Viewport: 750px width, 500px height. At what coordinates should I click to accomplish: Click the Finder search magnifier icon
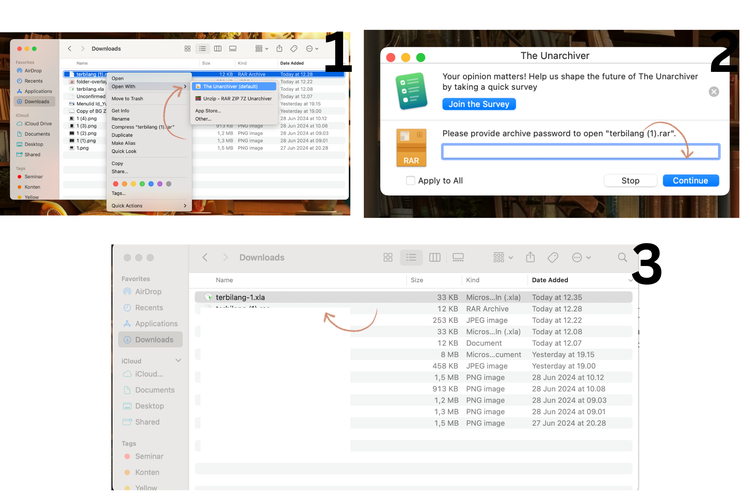point(622,258)
